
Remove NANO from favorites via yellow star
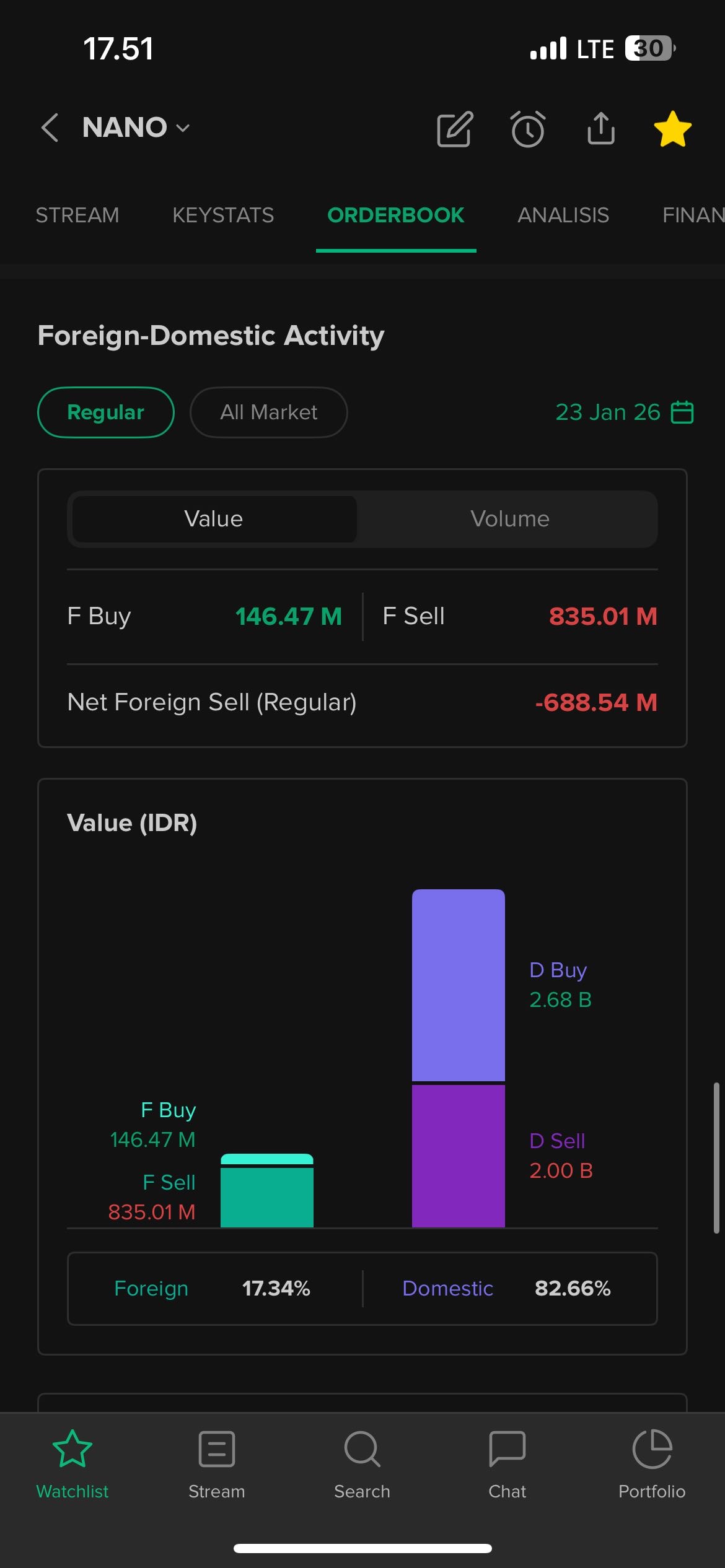pyautogui.click(x=672, y=129)
